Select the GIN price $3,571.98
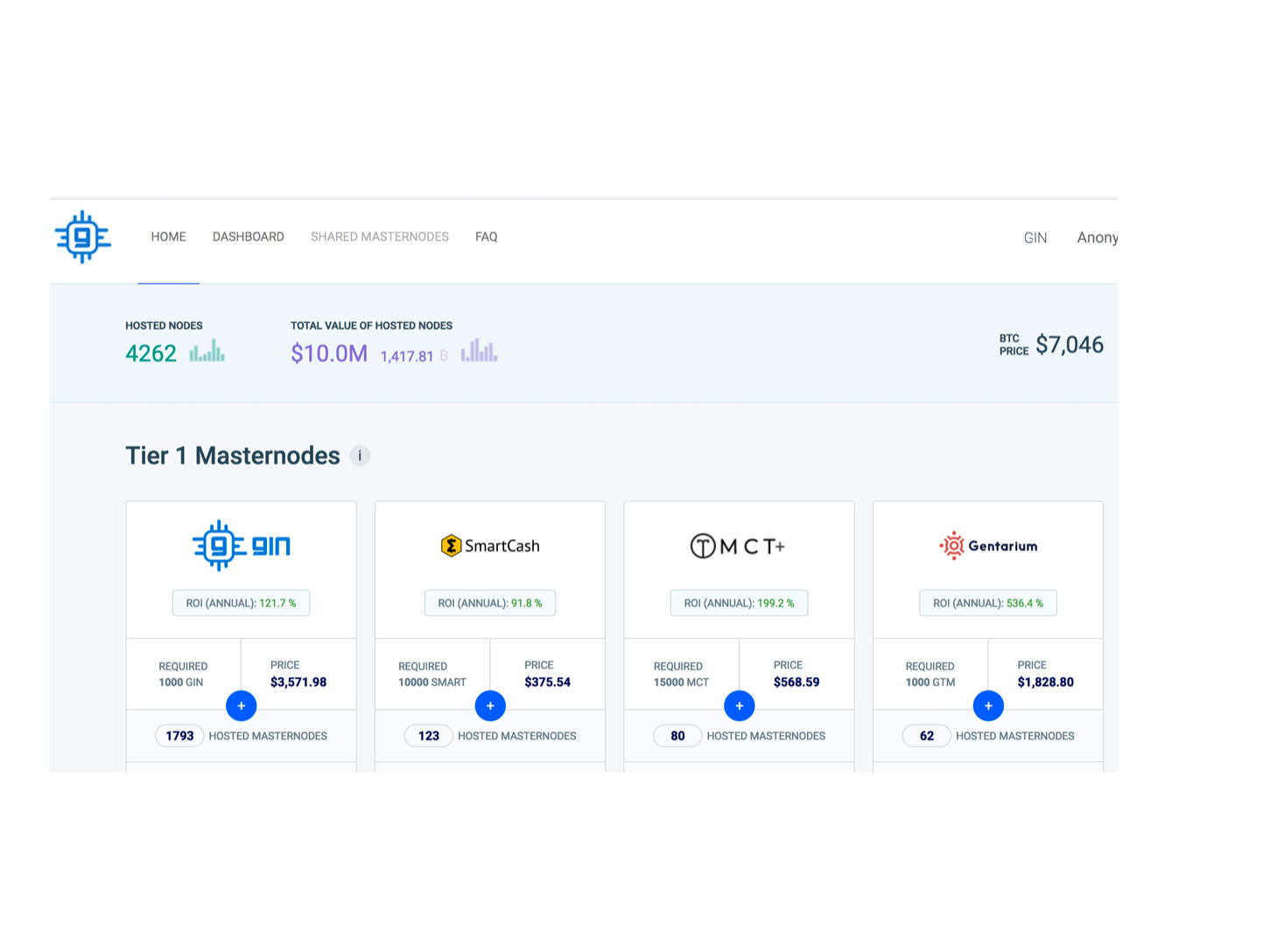1270x952 pixels. (298, 682)
